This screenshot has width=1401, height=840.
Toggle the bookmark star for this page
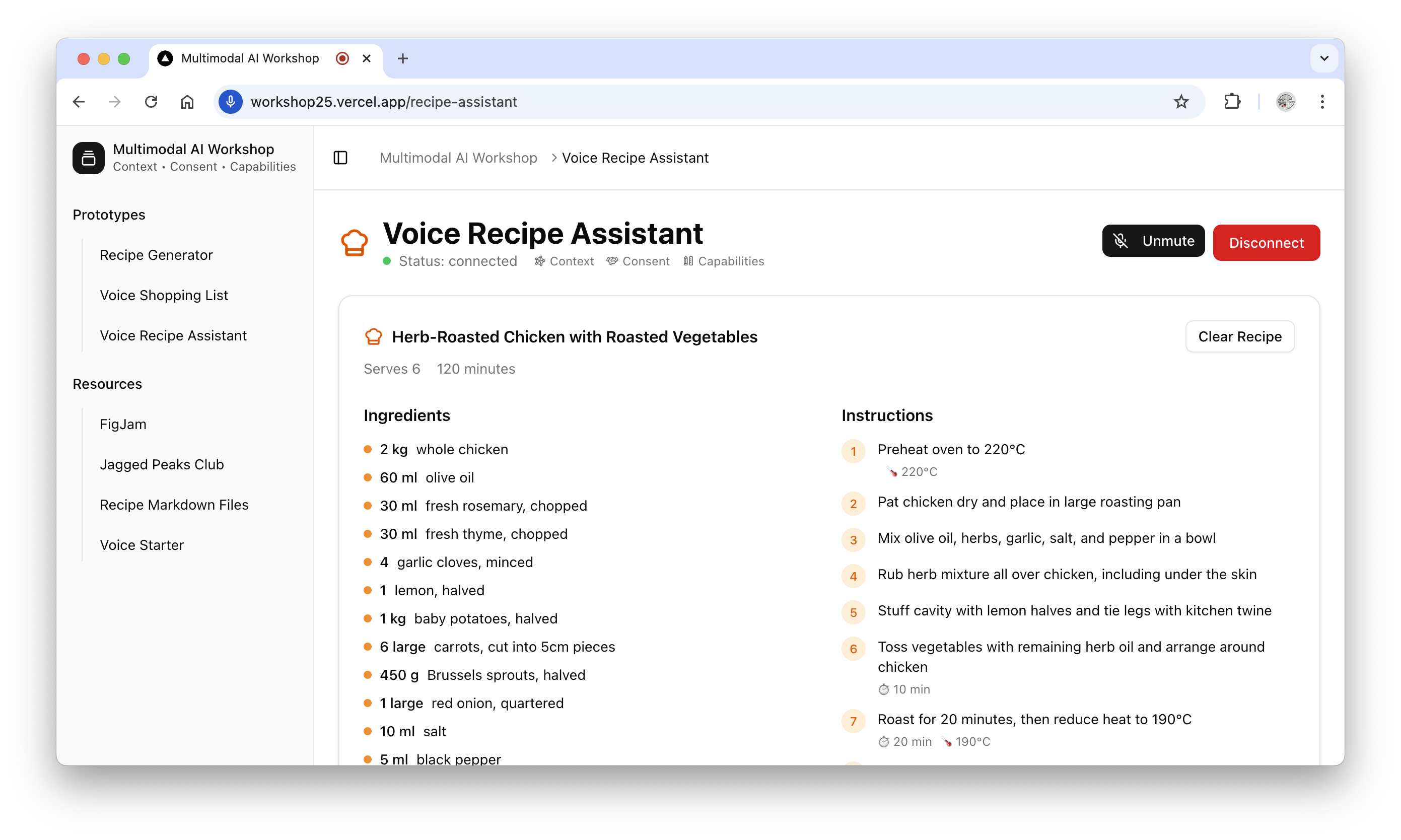(x=1181, y=101)
